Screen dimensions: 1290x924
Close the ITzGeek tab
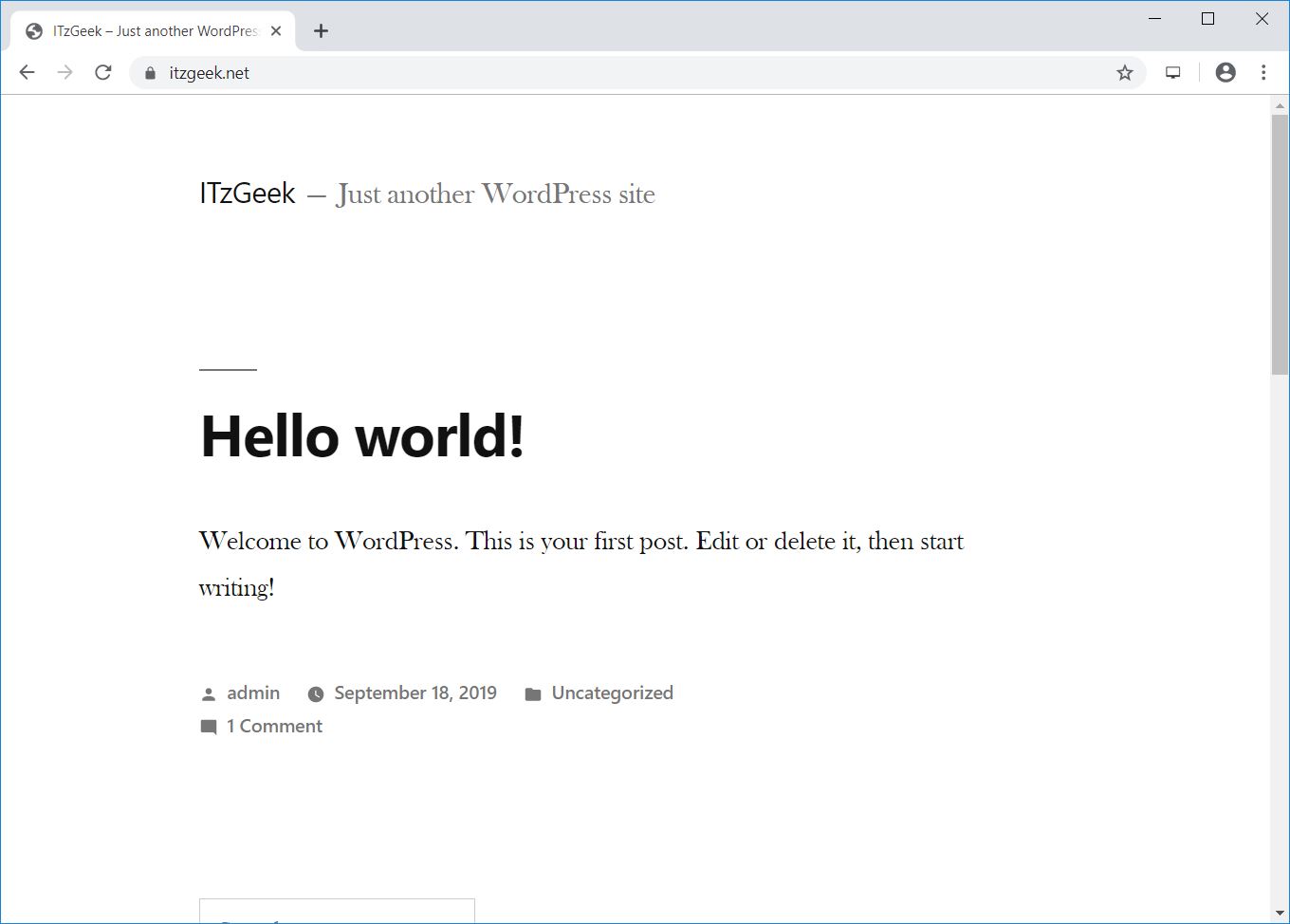pyautogui.click(x=276, y=30)
